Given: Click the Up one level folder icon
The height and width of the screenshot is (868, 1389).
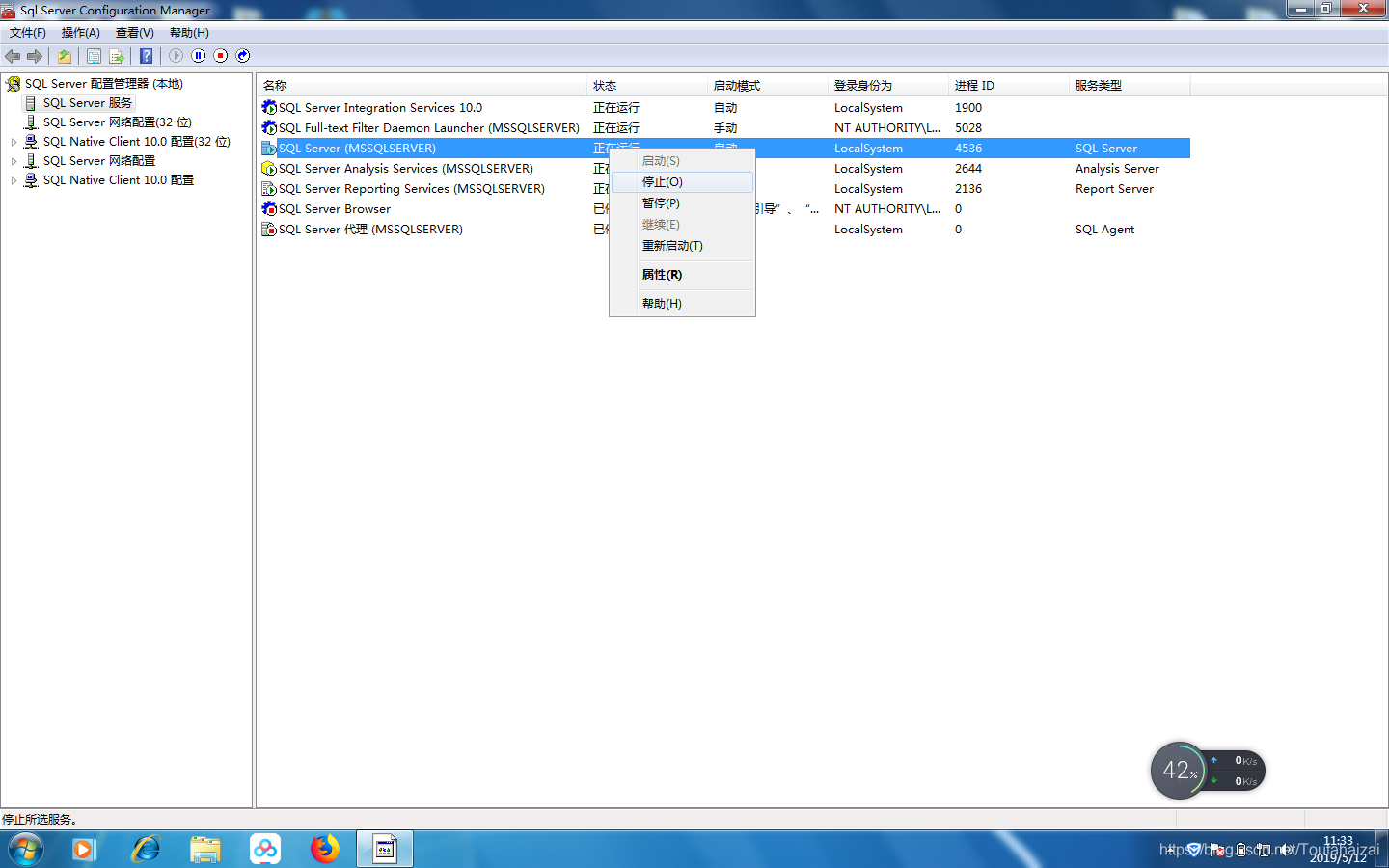Looking at the screenshot, I should [x=65, y=56].
